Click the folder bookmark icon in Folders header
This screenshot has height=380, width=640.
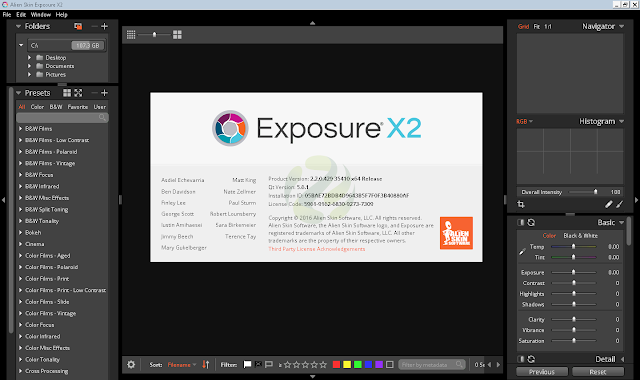(x=78, y=26)
